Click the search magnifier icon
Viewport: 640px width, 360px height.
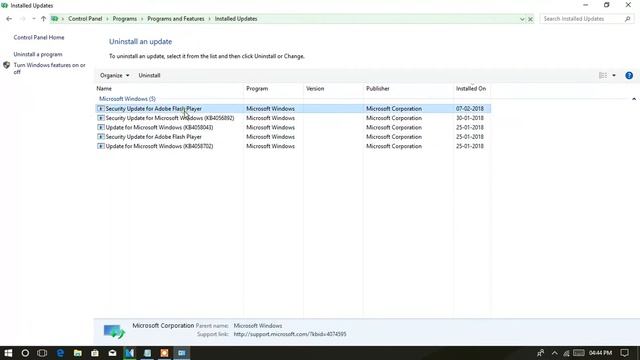pos(628,19)
